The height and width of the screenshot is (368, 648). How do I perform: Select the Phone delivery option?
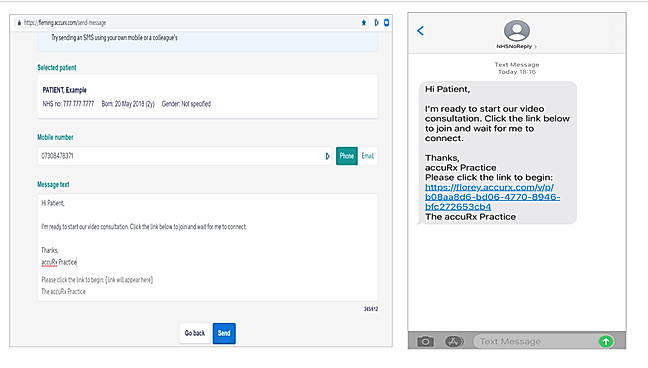[x=347, y=156]
